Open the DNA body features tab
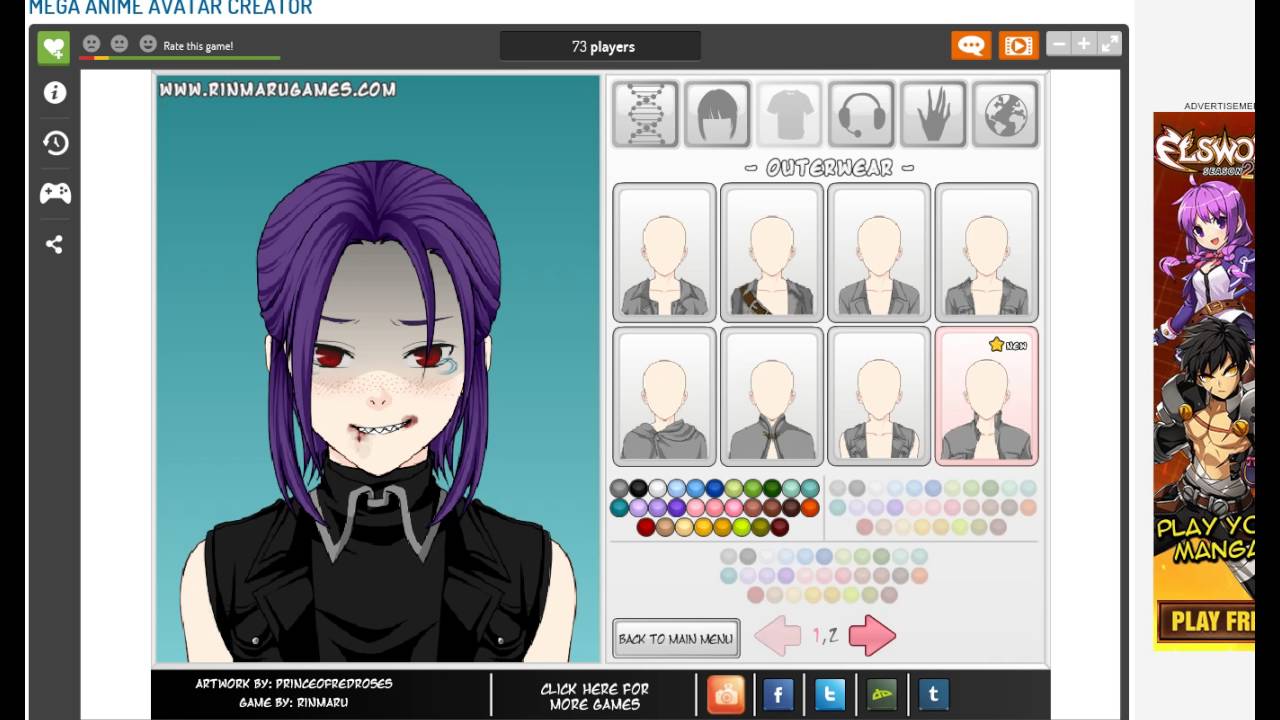Screen dimensions: 1280x720 point(645,114)
